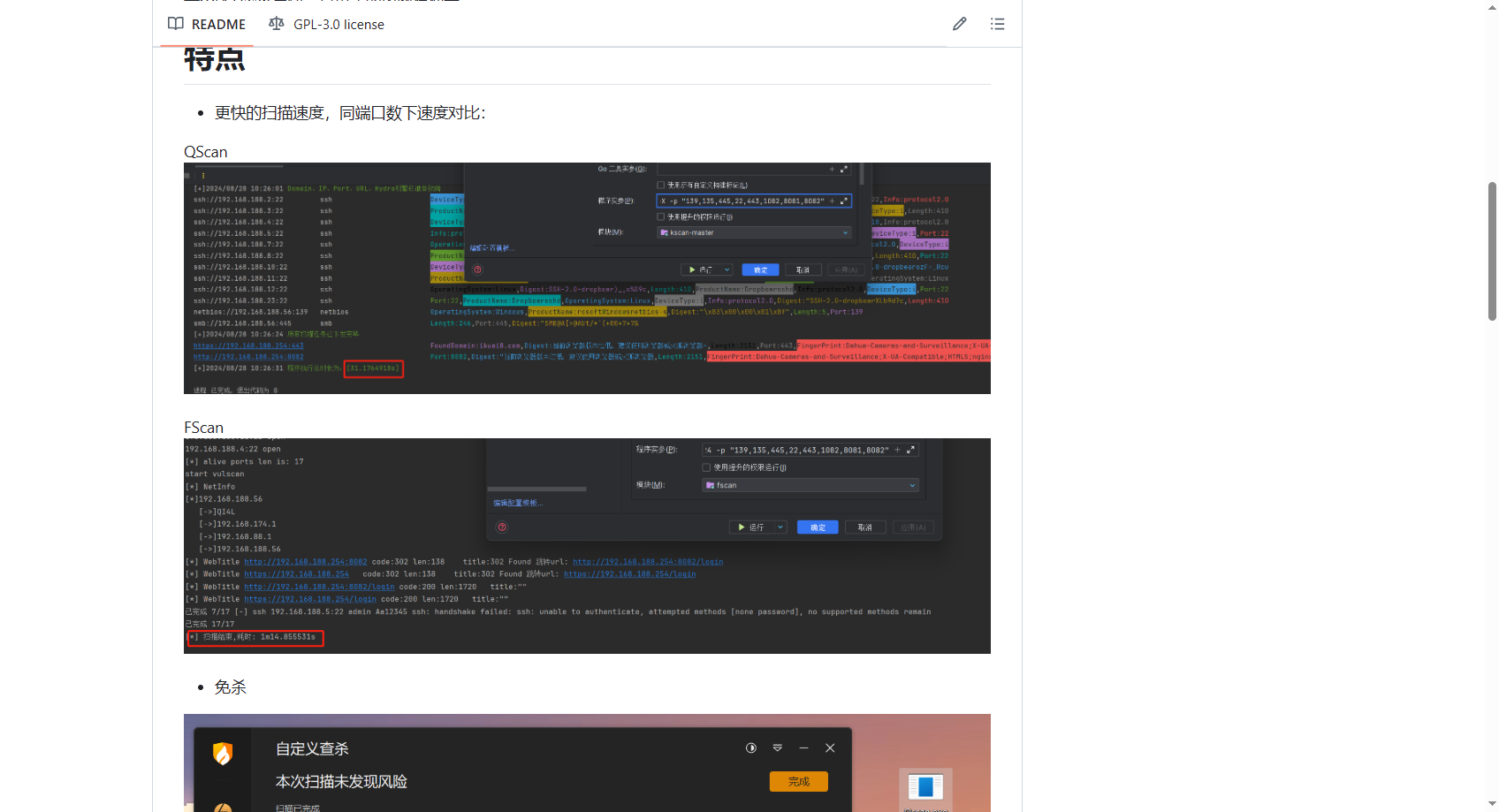Click the FScan label text
1499x812 pixels.
pyautogui.click(x=204, y=428)
